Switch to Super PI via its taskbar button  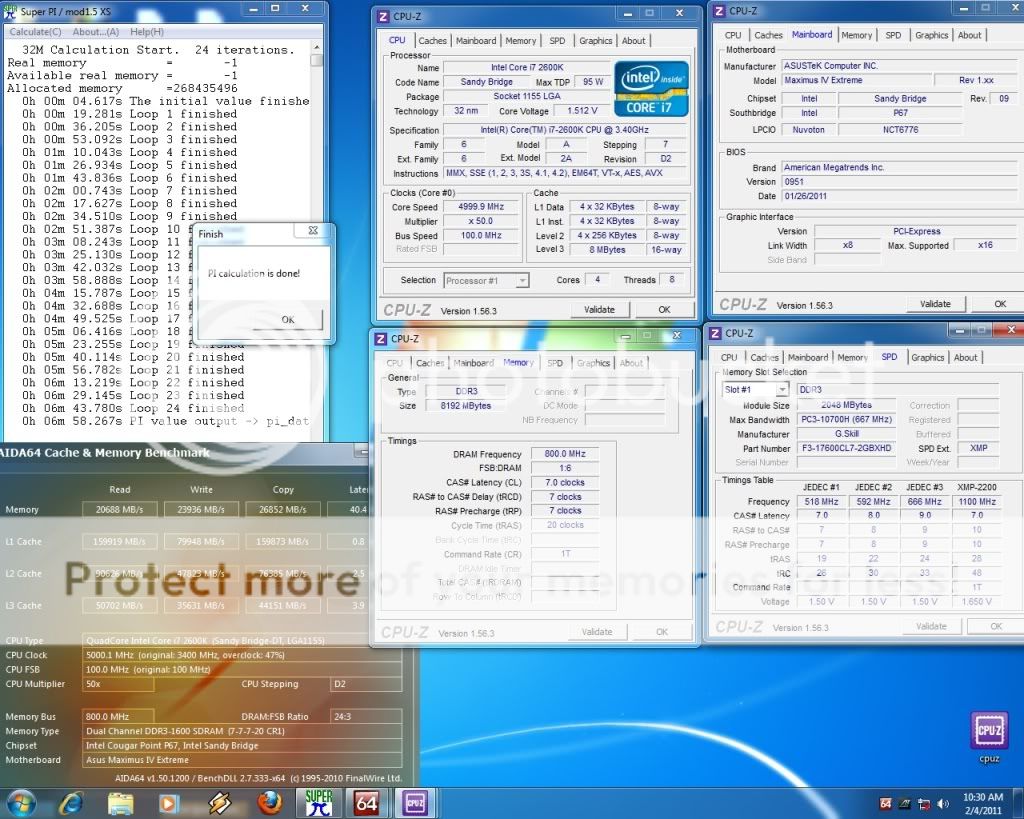(x=319, y=803)
